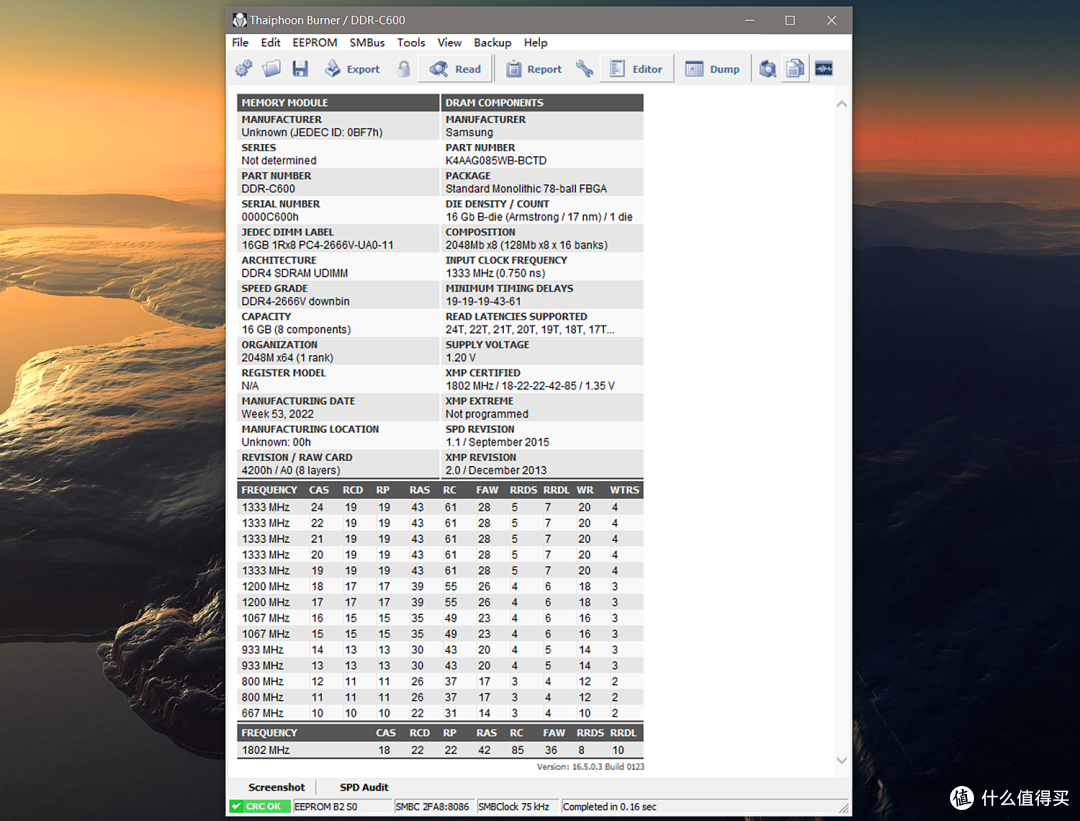Open a file with the folder icon
The width and height of the screenshot is (1080, 821).
tap(271, 69)
